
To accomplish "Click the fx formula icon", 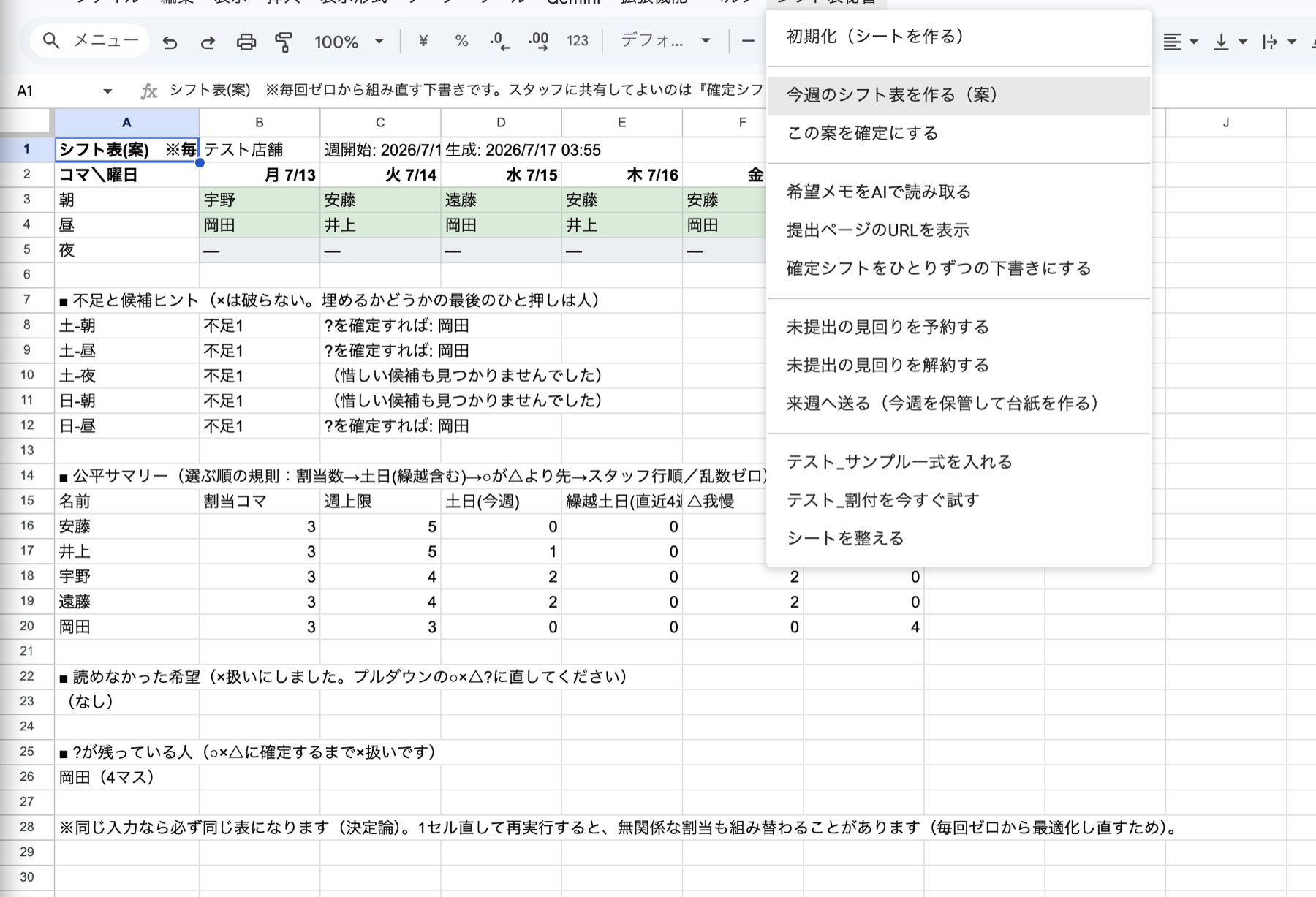I will pos(149,91).
